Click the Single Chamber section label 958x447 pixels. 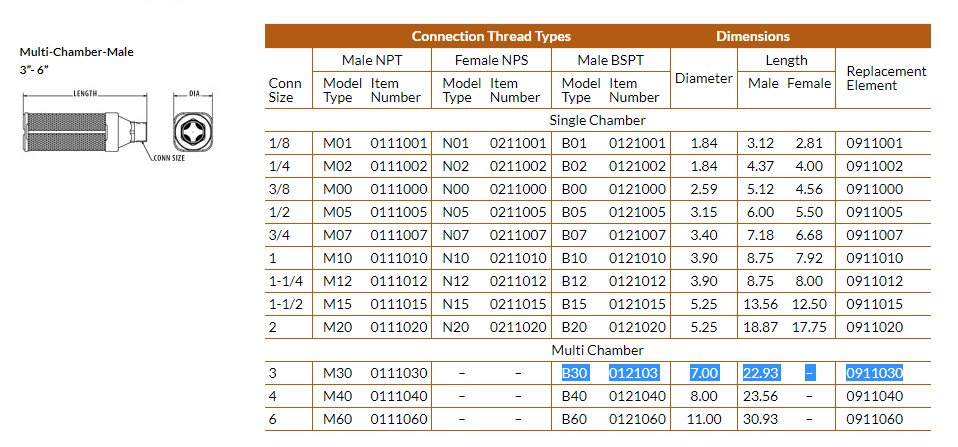point(598,120)
